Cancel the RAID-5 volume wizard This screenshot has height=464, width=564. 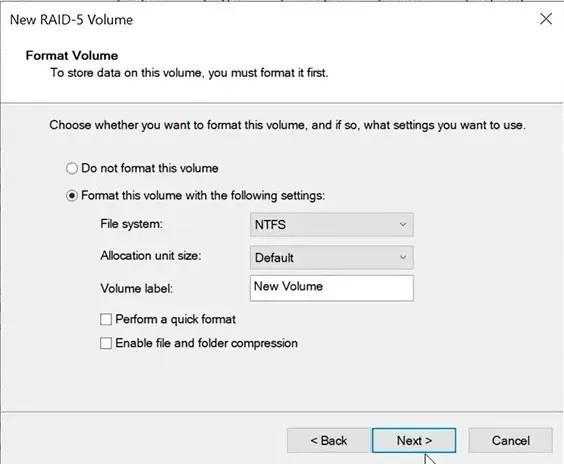click(x=510, y=440)
